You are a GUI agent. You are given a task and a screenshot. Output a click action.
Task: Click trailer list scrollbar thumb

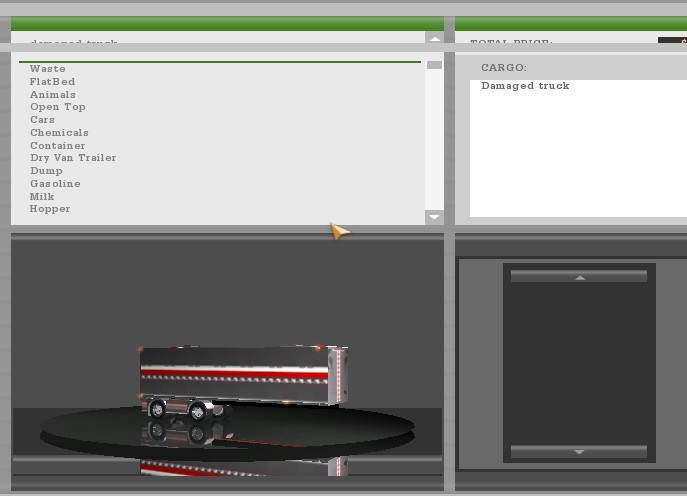pyautogui.click(x=434, y=65)
